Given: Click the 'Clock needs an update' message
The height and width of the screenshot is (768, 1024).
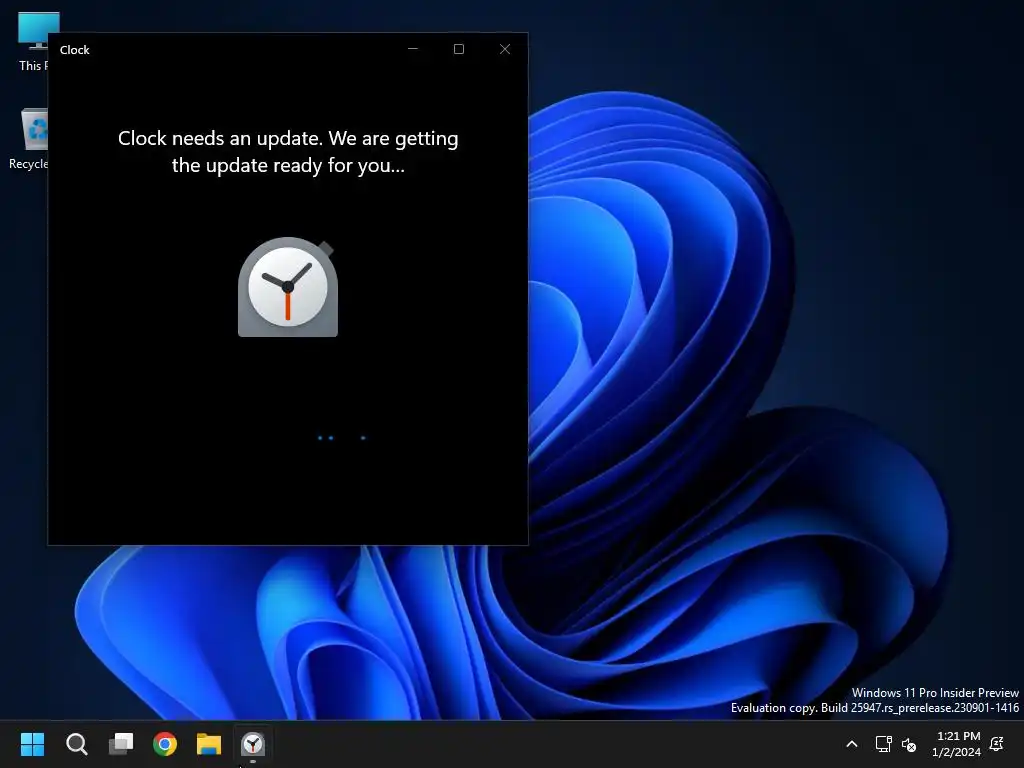Looking at the screenshot, I should pos(288,152).
